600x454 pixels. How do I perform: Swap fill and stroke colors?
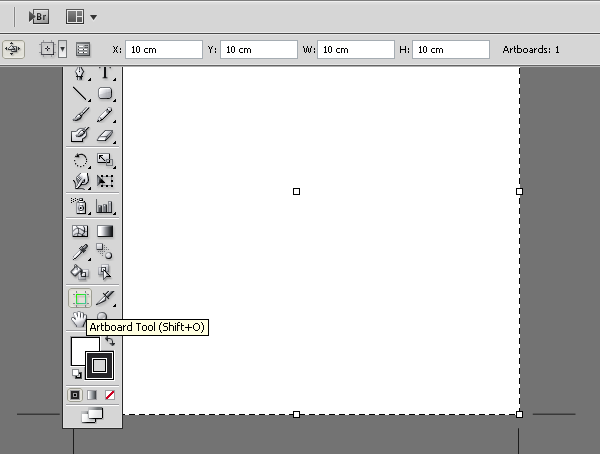(110, 341)
